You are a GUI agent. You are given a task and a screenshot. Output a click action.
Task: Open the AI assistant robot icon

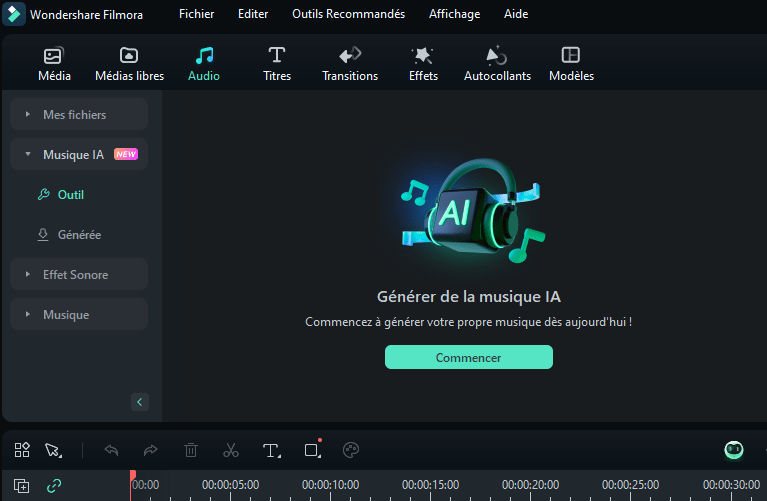(734, 450)
